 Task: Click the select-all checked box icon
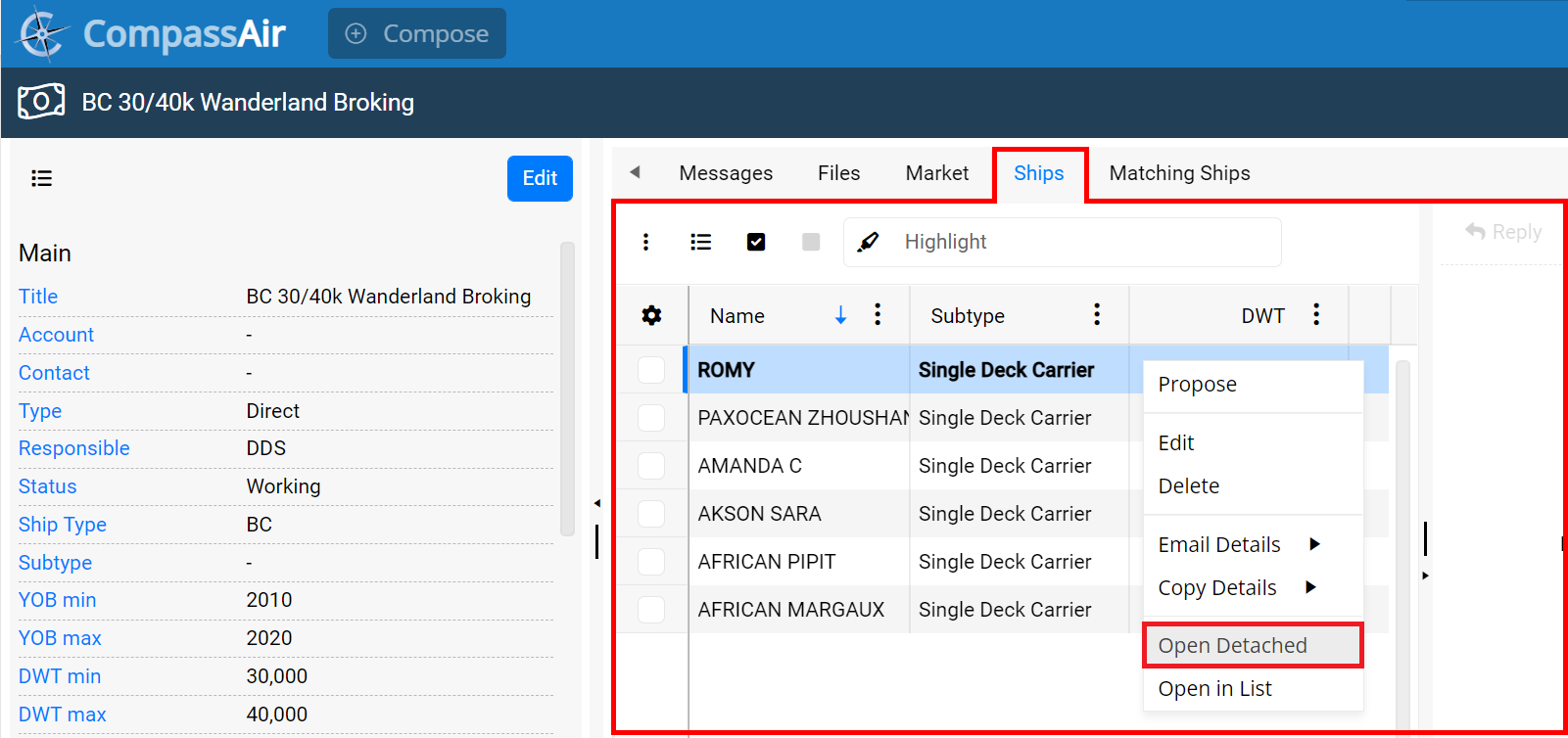pyautogui.click(x=756, y=242)
